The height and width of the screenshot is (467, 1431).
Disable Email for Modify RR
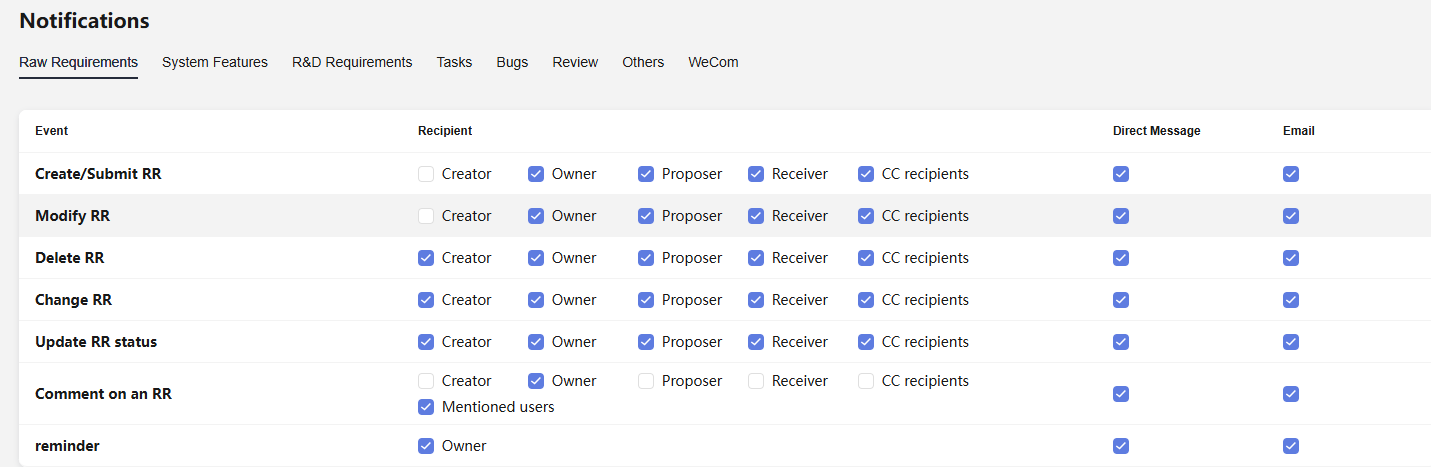click(1291, 216)
